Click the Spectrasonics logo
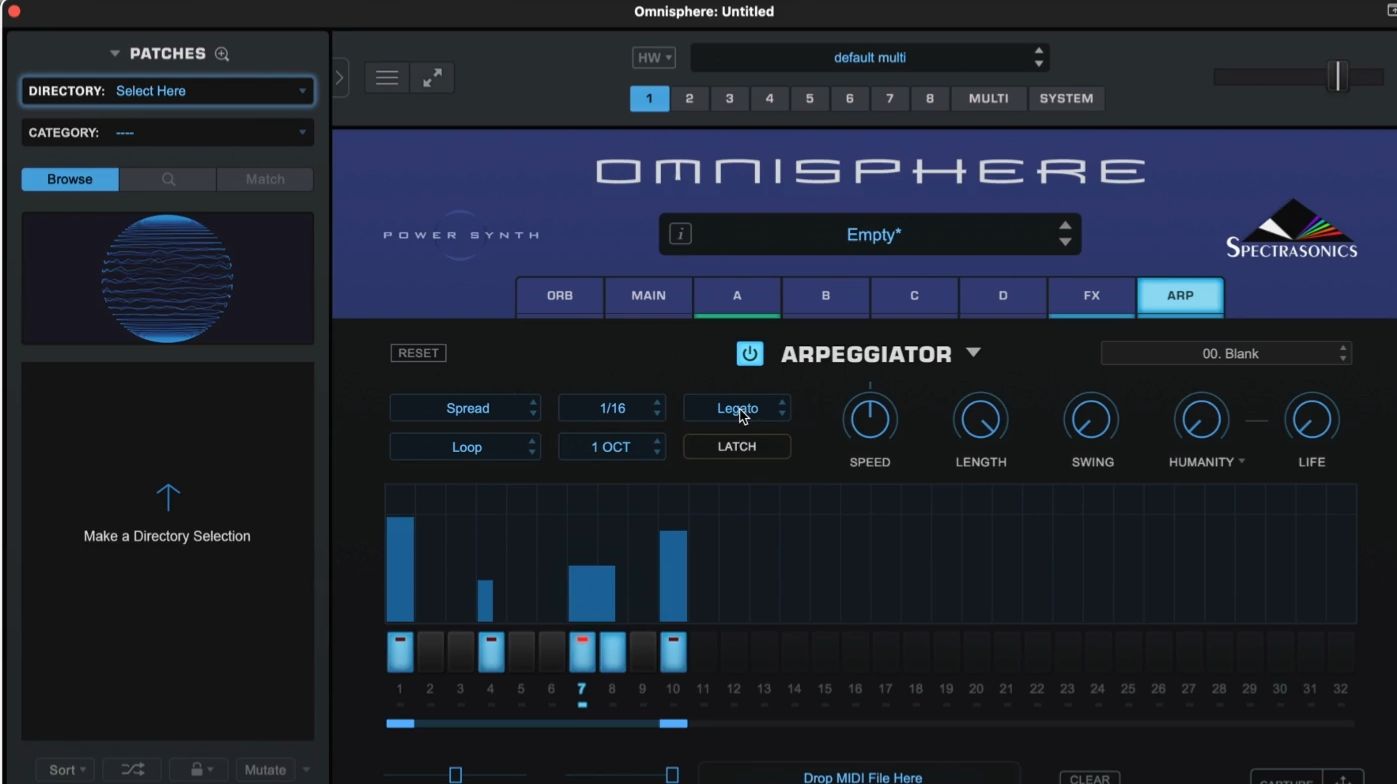The width and height of the screenshot is (1397, 784). (x=1292, y=229)
